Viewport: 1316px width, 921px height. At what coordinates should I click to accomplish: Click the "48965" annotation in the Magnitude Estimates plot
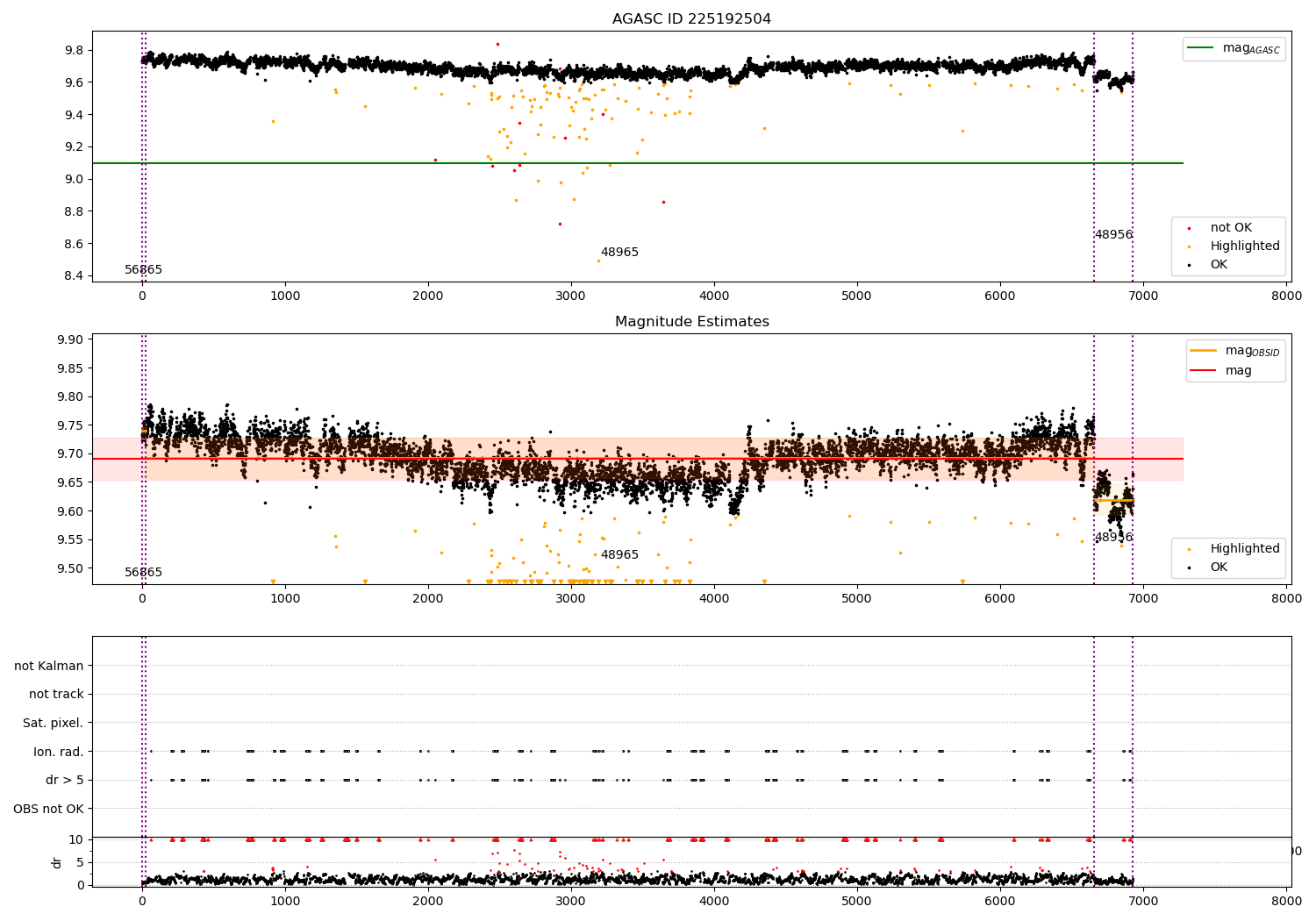(619, 555)
